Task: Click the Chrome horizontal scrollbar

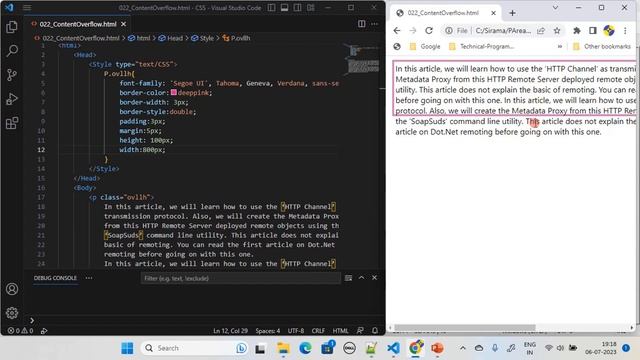Action: (465, 328)
